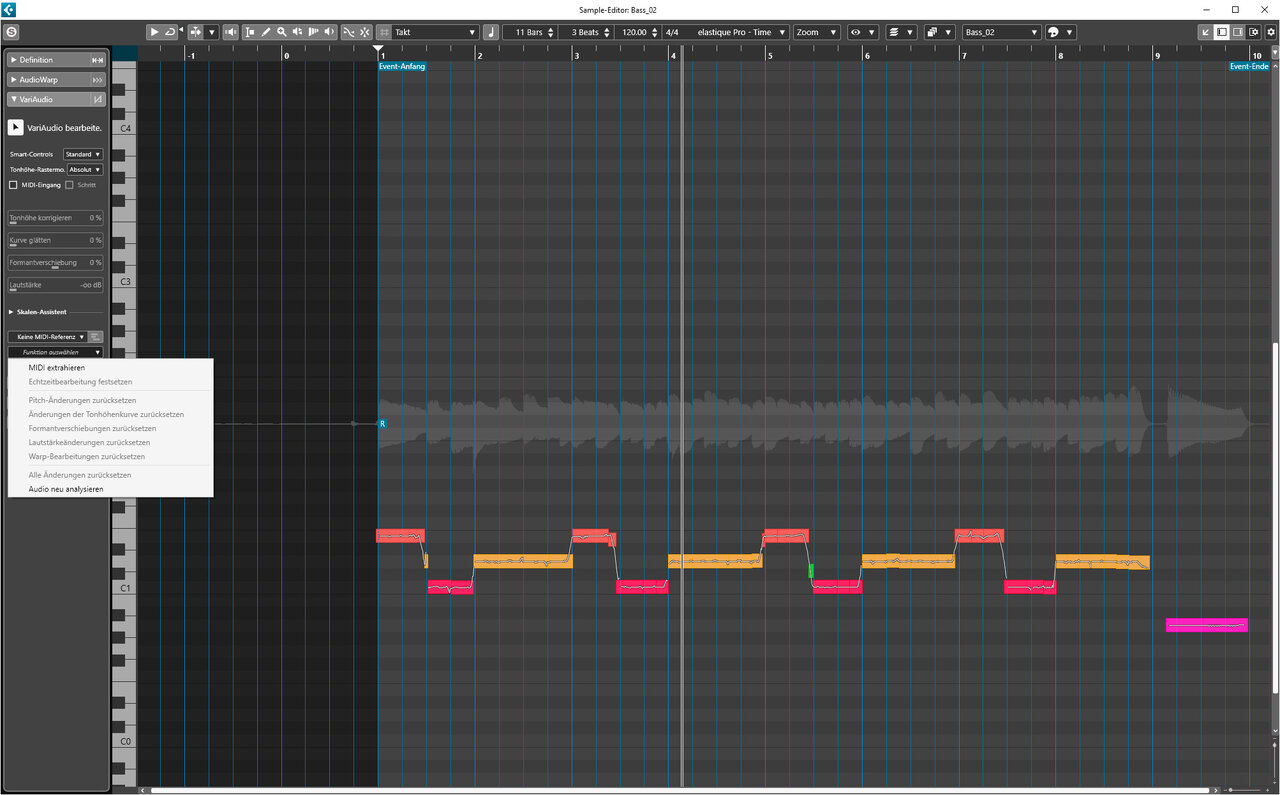This screenshot has height=795, width=1280.
Task: Enable the MIDI-Eingang checkbox
Action: coord(14,185)
